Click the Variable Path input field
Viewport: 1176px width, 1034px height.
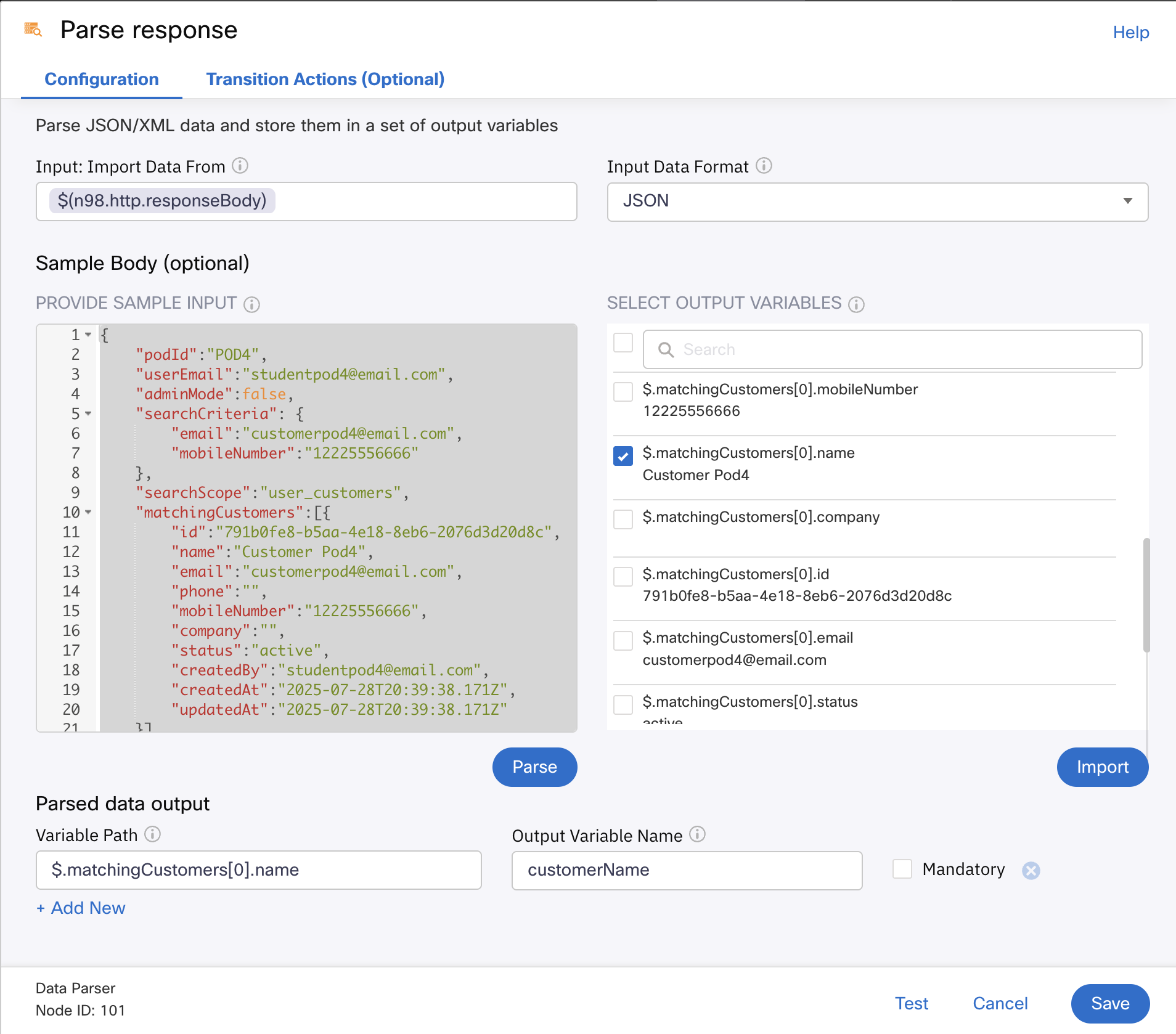259,870
